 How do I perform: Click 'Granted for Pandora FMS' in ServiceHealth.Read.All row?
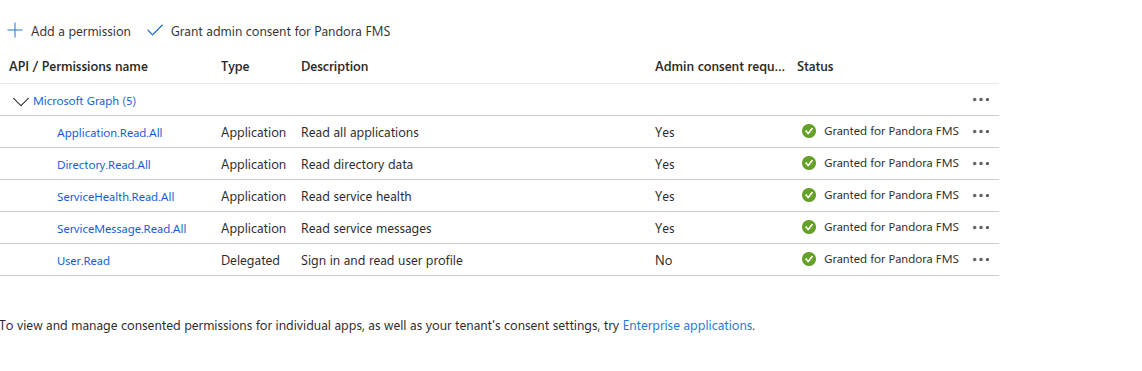891,195
